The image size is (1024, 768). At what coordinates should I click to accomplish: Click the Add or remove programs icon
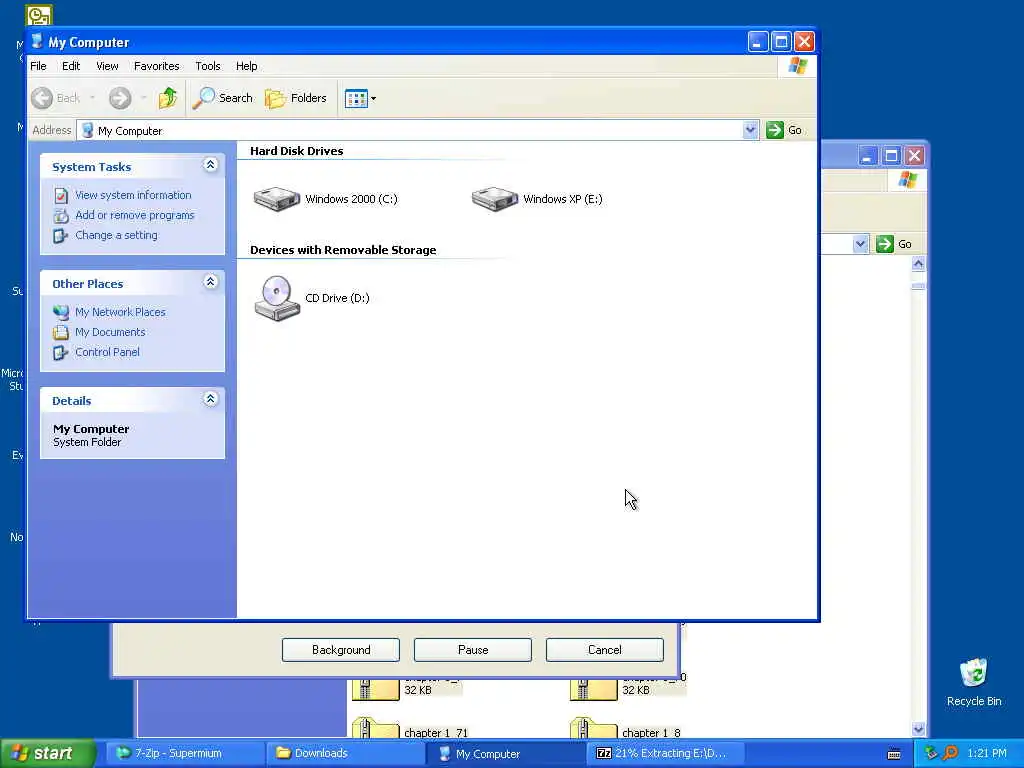tap(61, 216)
